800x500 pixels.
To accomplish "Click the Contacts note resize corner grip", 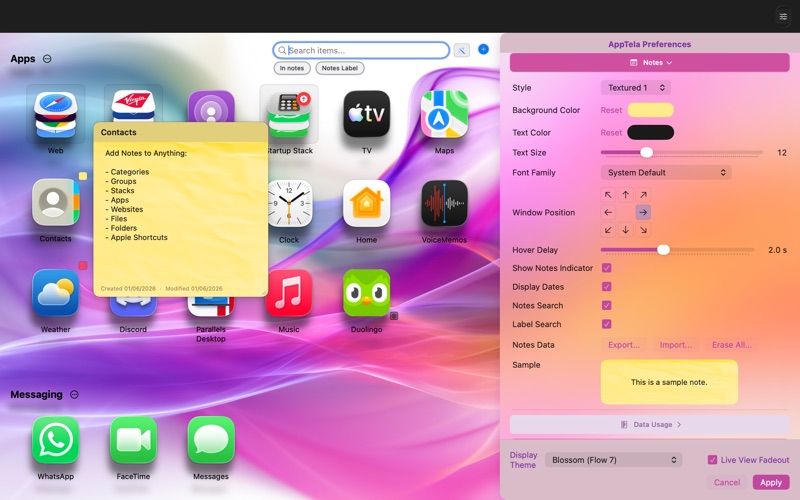I will tap(264, 292).
